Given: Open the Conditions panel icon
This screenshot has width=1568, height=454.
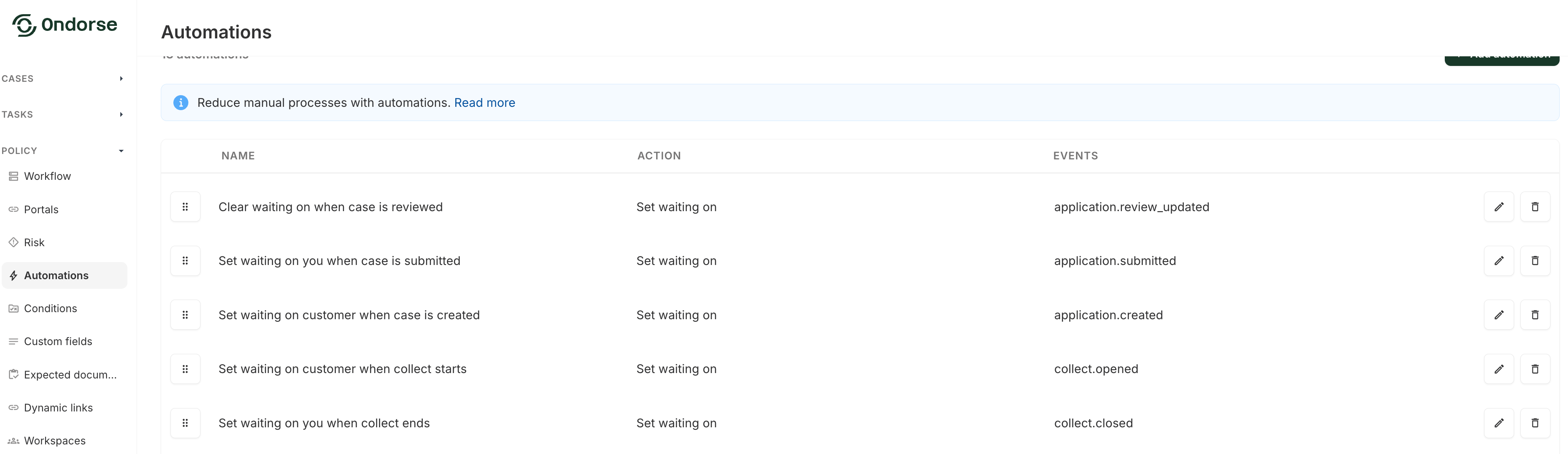Looking at the screenshot, I should click(x=13, y=308).
